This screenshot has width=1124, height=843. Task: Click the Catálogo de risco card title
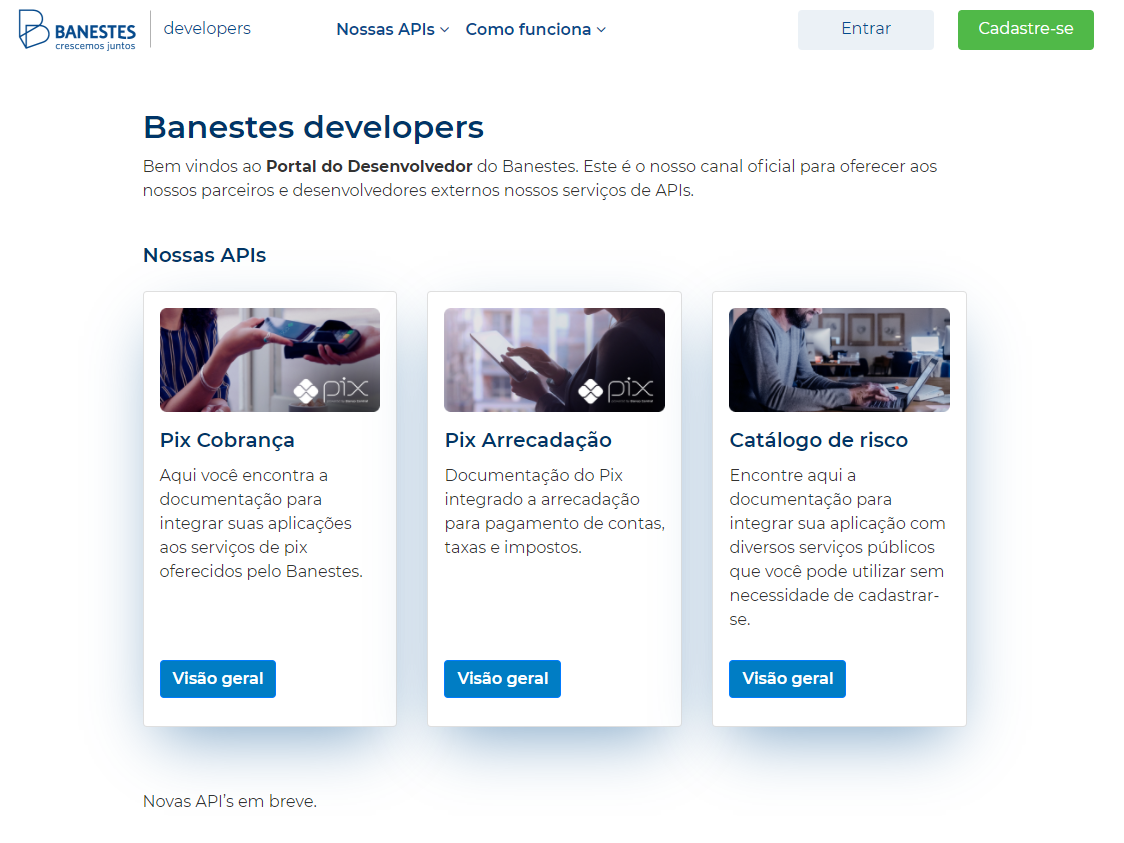click(x=818, y=440)
